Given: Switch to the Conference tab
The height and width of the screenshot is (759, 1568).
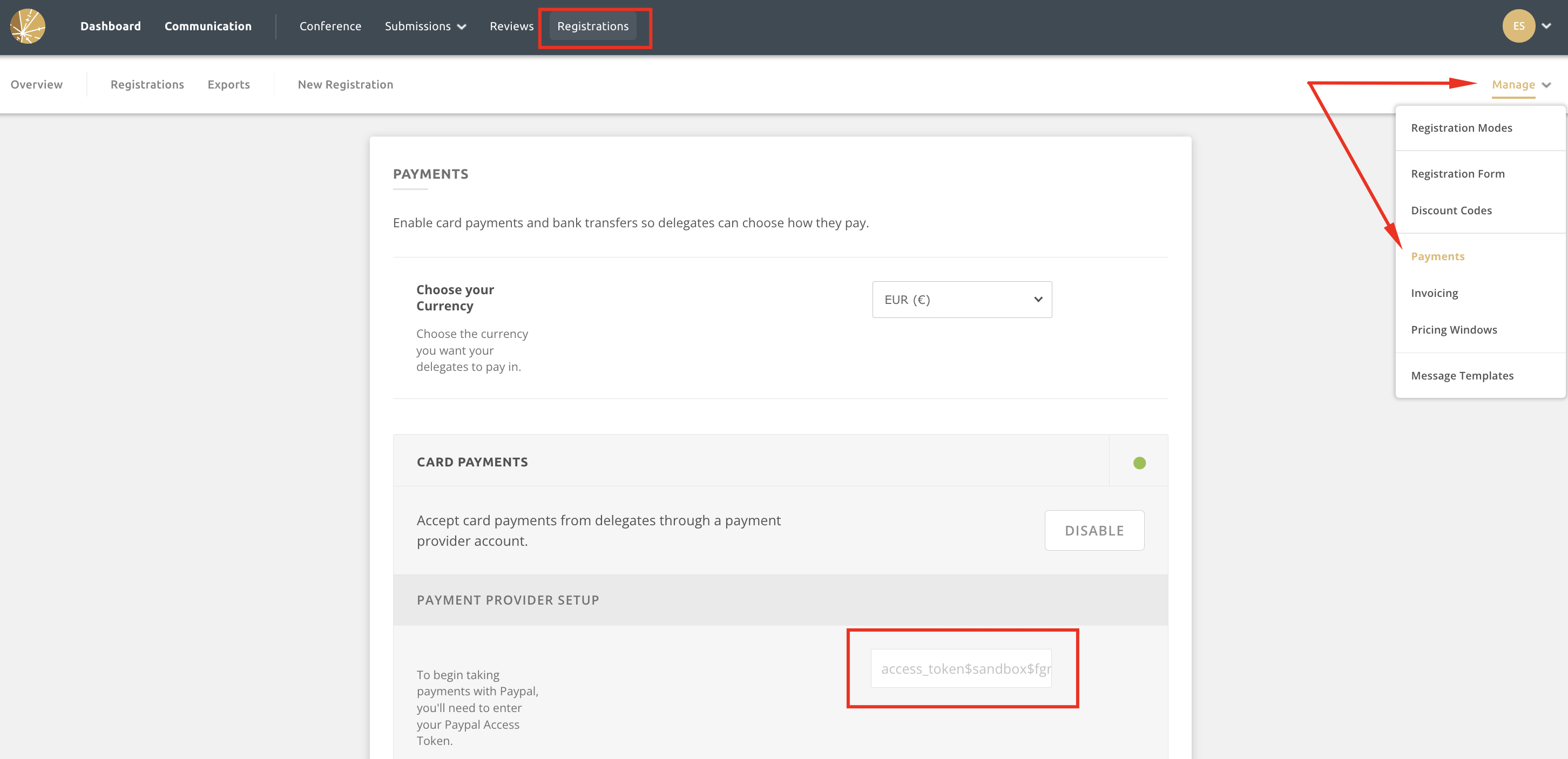Looking at the screenshot, I should pyautogui.click(x=330, y=26).
